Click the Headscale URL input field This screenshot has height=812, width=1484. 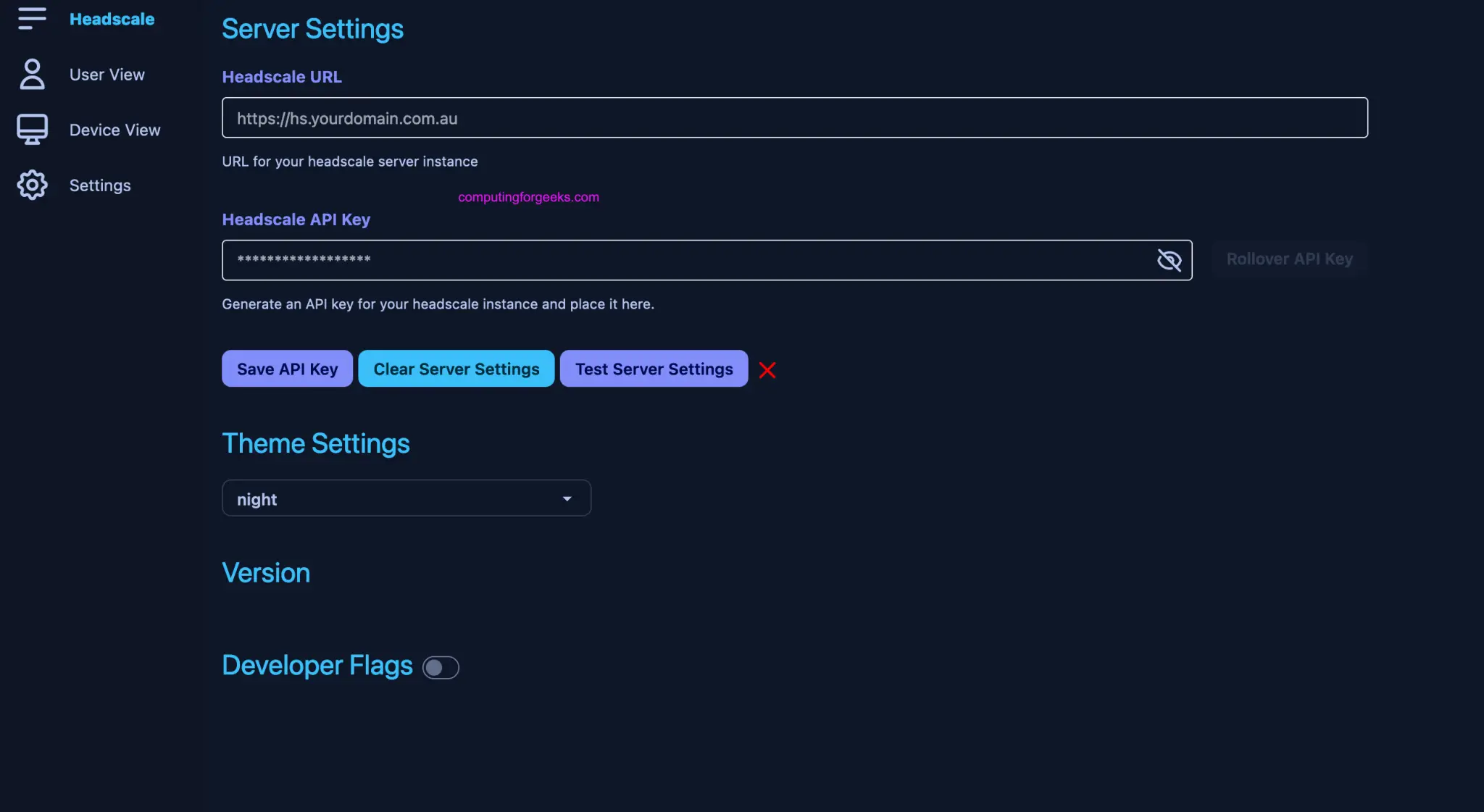pyautogui.click(x=795, y=117)
